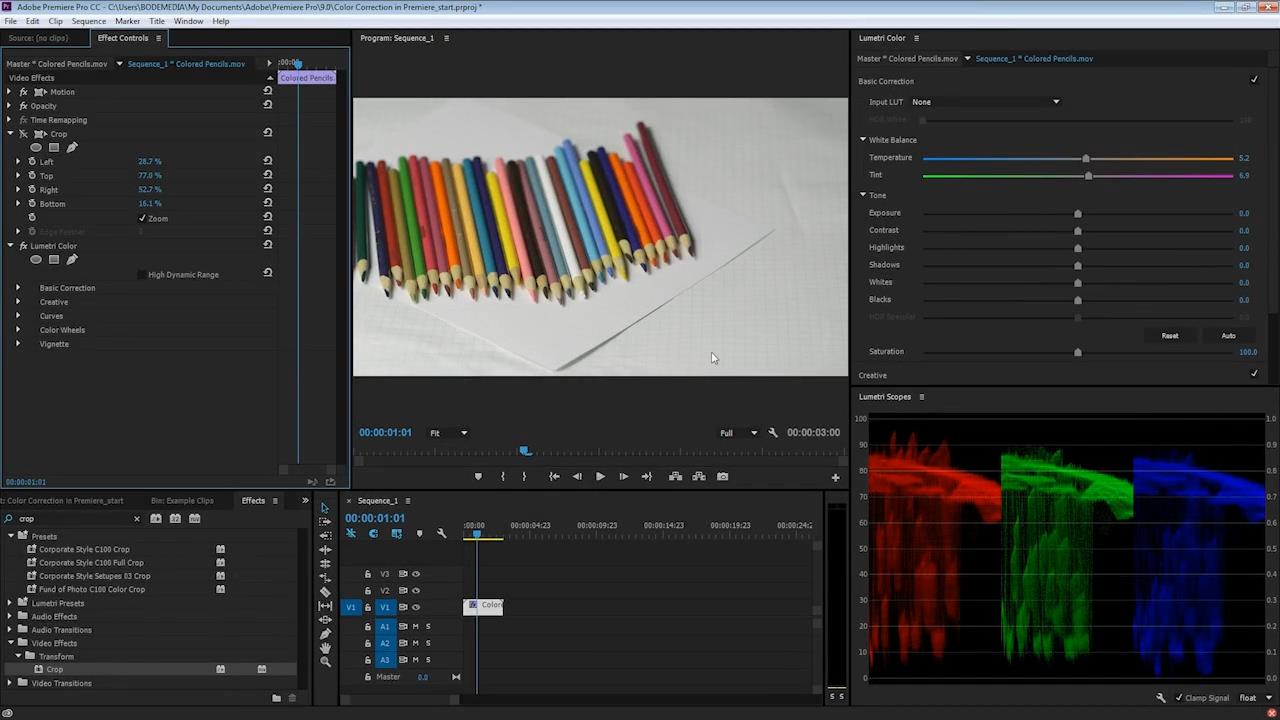This screenshot has height=720, width=1280.
Task: Step forward one frame
Action: [x=623, y=477]
